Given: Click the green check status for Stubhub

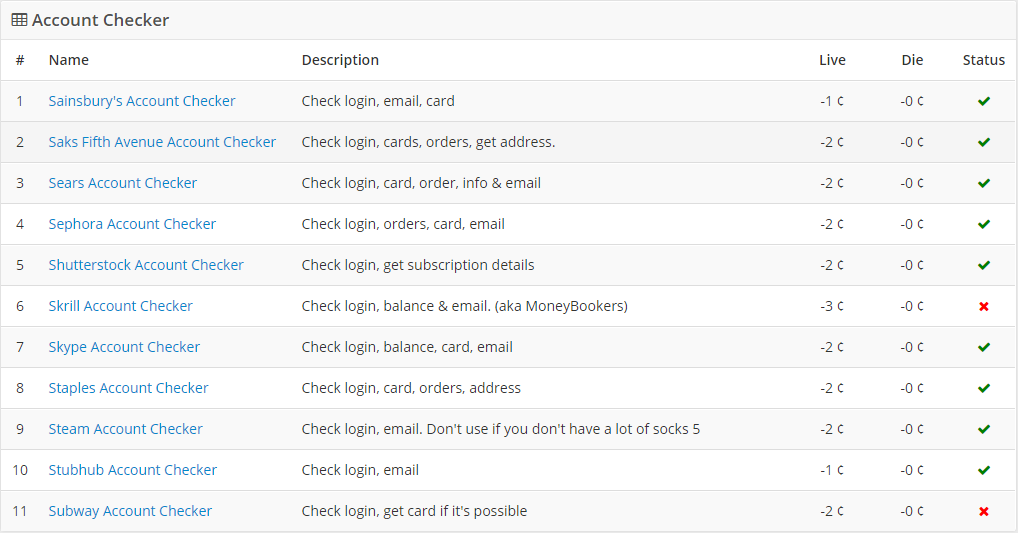Looking at the screenshot, I should tap(984, 470).
